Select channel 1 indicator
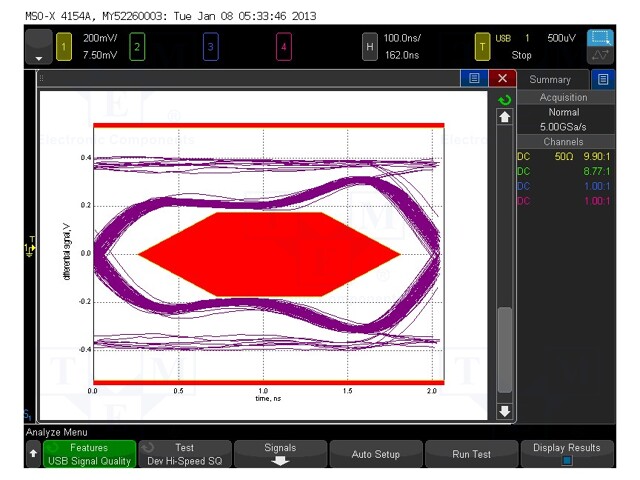640x480 pixels. pos(64,47)
